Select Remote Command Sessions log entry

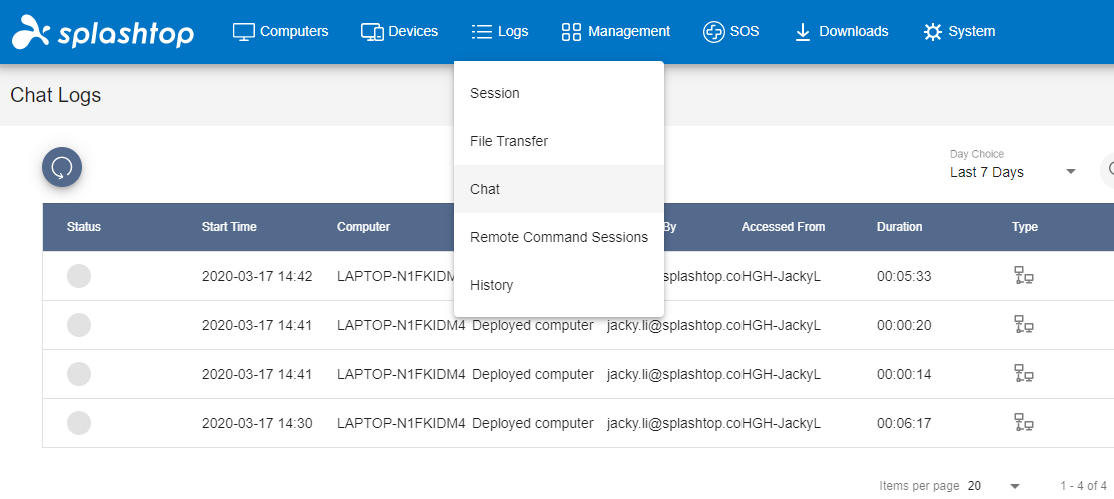tap(559, 237)
